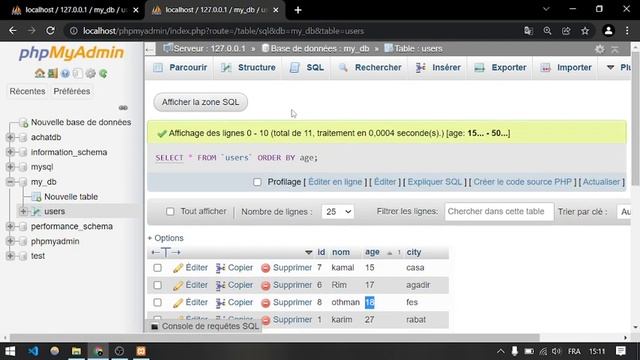Expand the achatdb database node
This screenshot has width=640, height=360.
10,137
